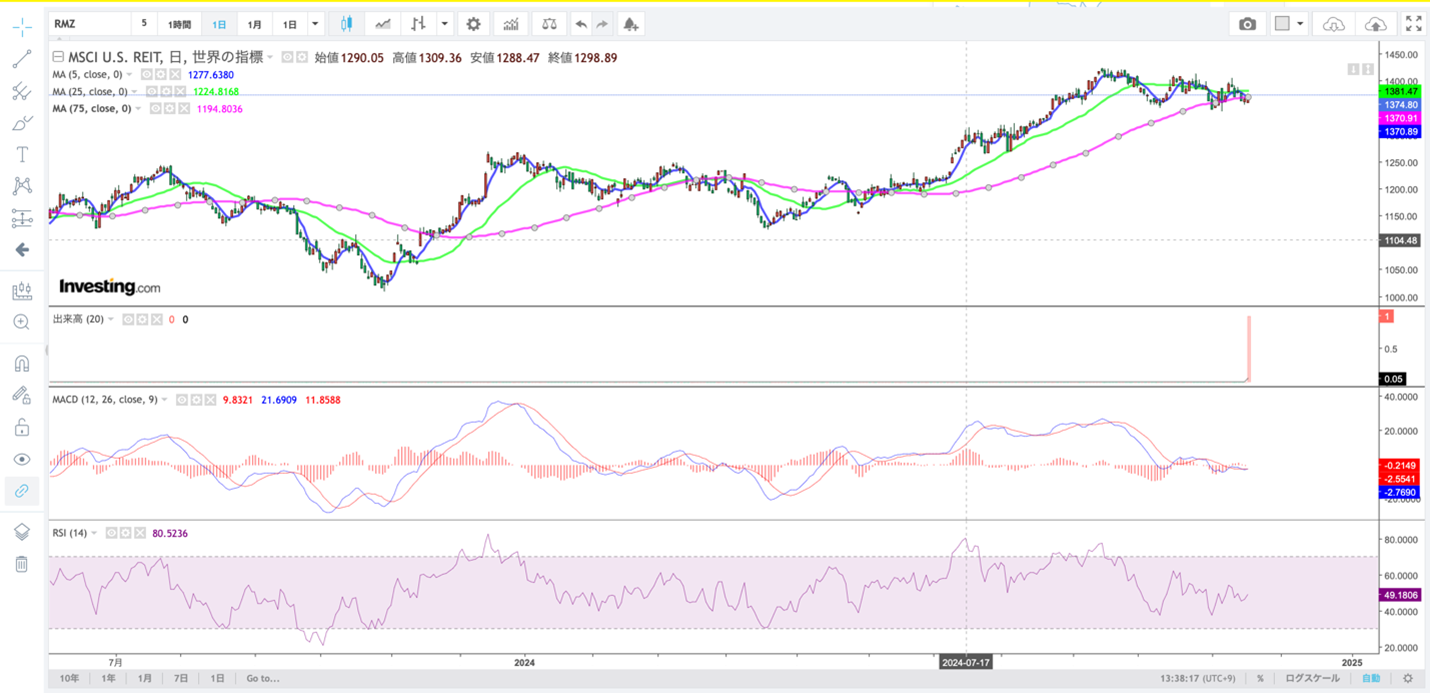Open the chart layout square dropdown

[x=1289, y=24]
